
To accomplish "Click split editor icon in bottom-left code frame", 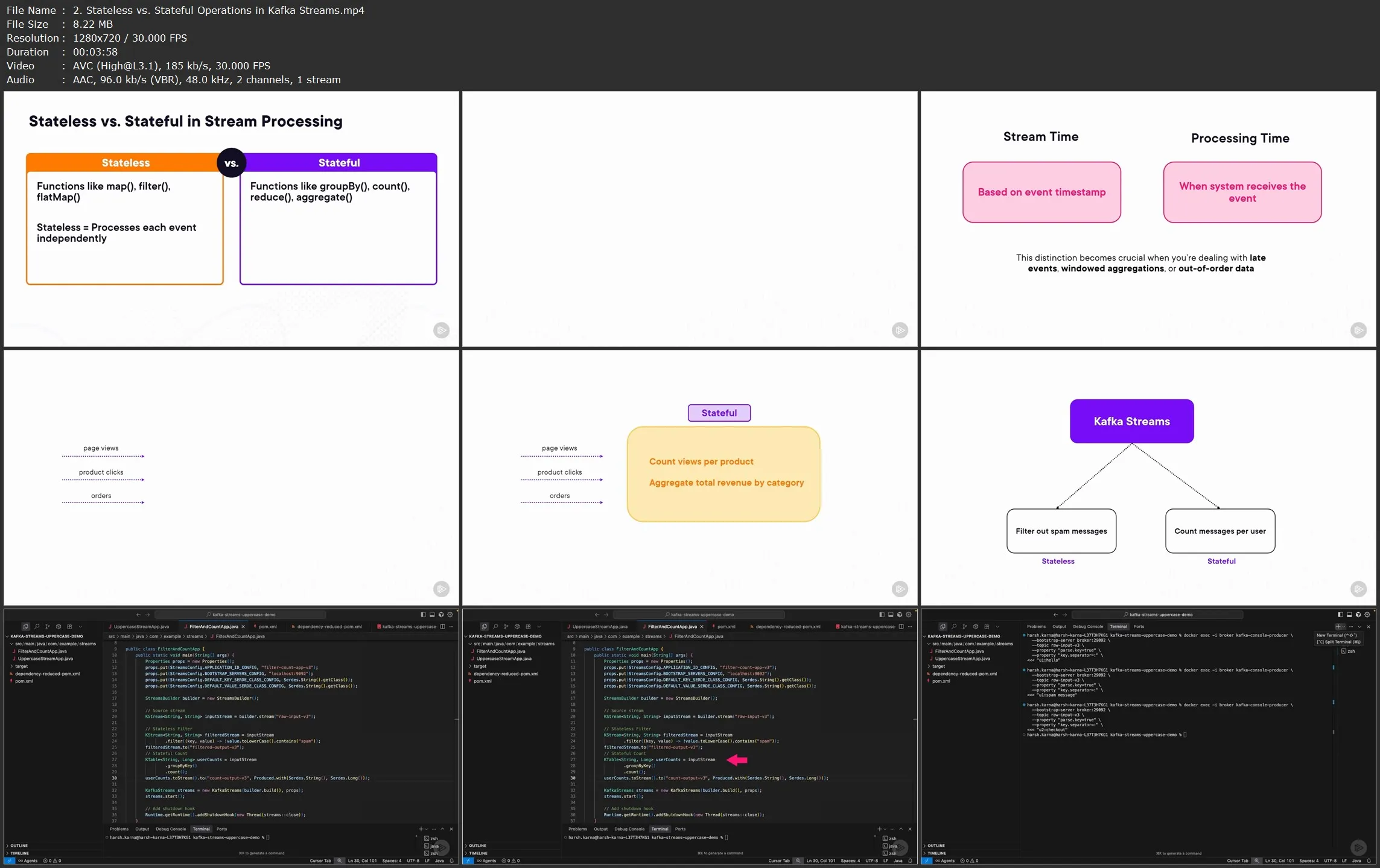I will tap(442, 627).
